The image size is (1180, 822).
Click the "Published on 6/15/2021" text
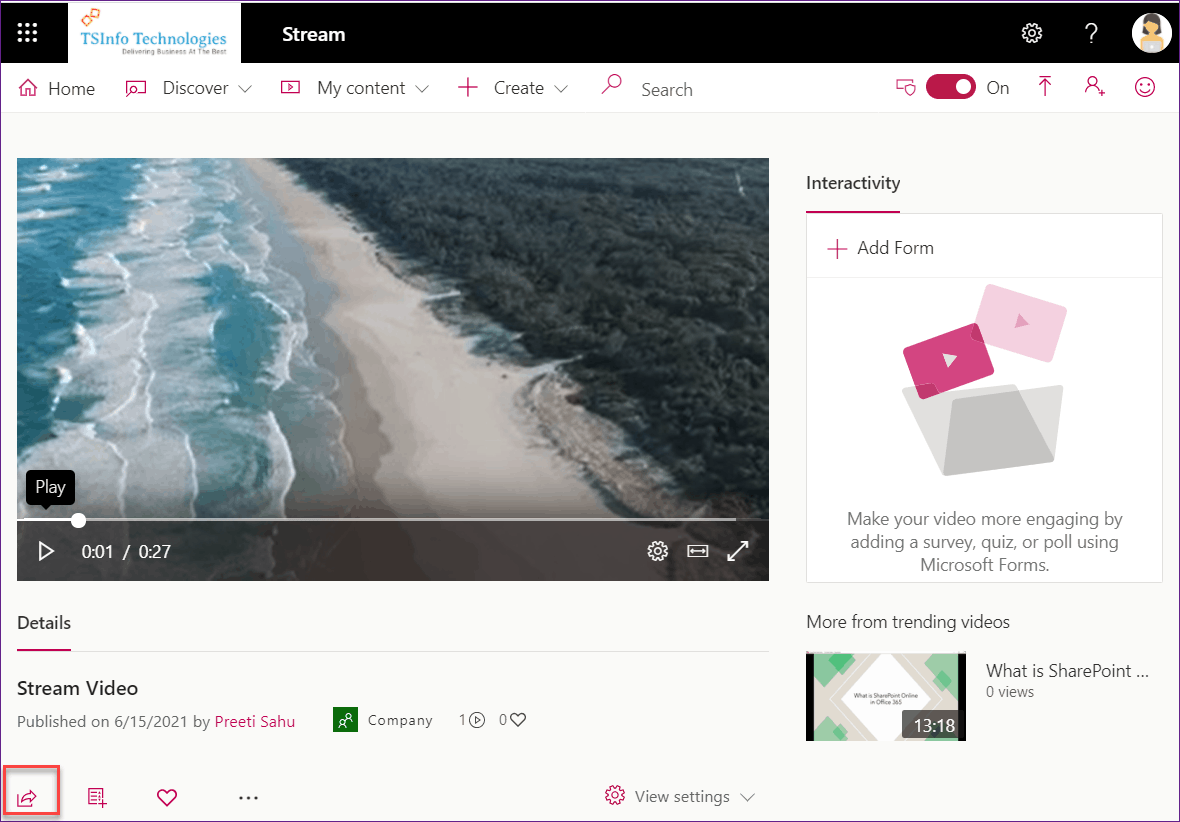(102, 721)
